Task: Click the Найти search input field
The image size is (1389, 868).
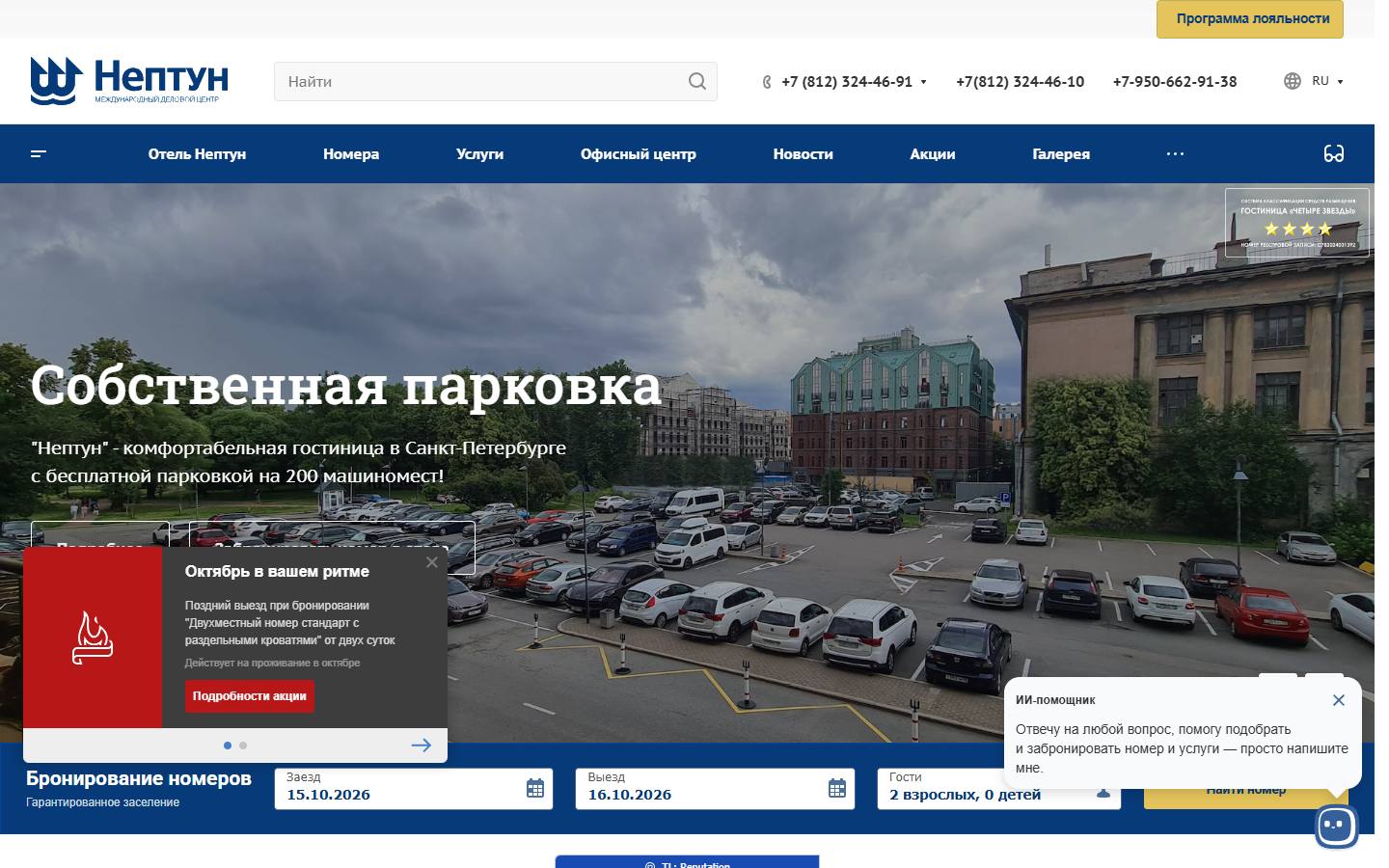Action: 495,82
